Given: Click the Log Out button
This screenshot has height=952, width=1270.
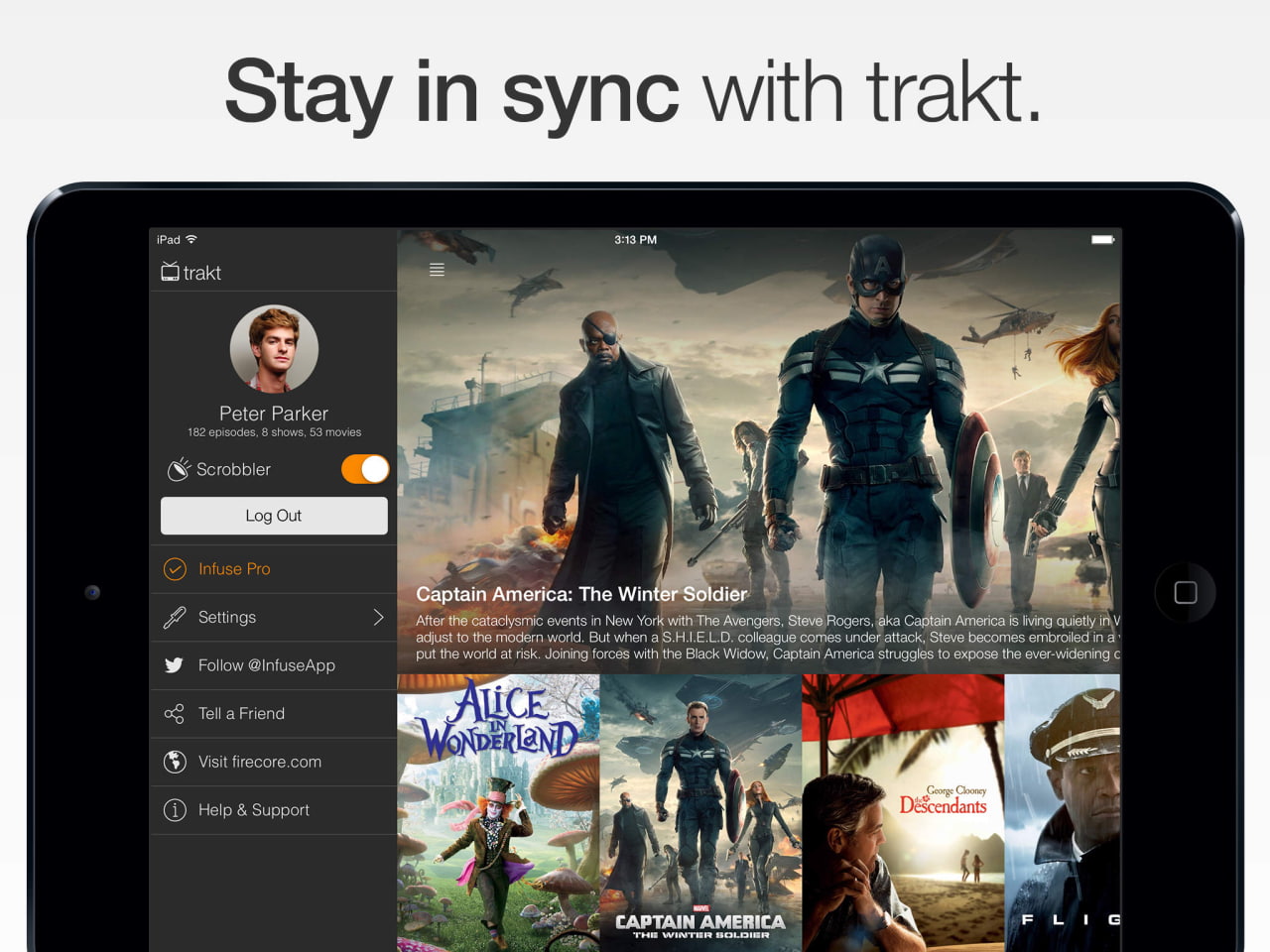Looking at the screenshot, I should (274, 515).
